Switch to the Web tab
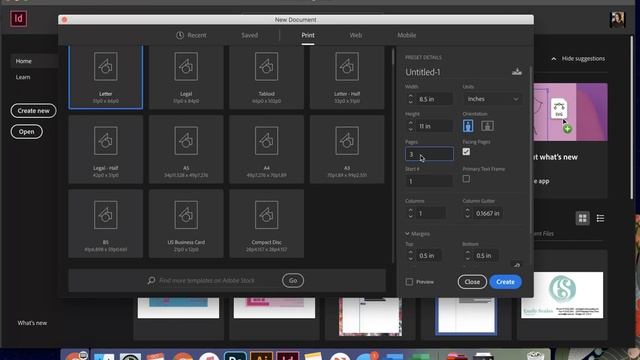 pos(356,36)
